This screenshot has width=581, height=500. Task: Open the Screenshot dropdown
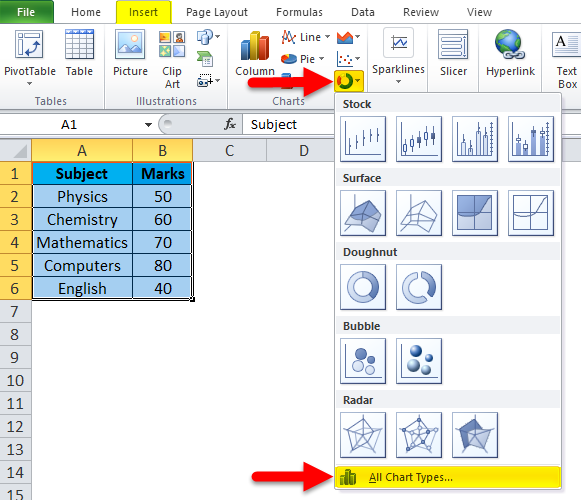tap(208, 80)
